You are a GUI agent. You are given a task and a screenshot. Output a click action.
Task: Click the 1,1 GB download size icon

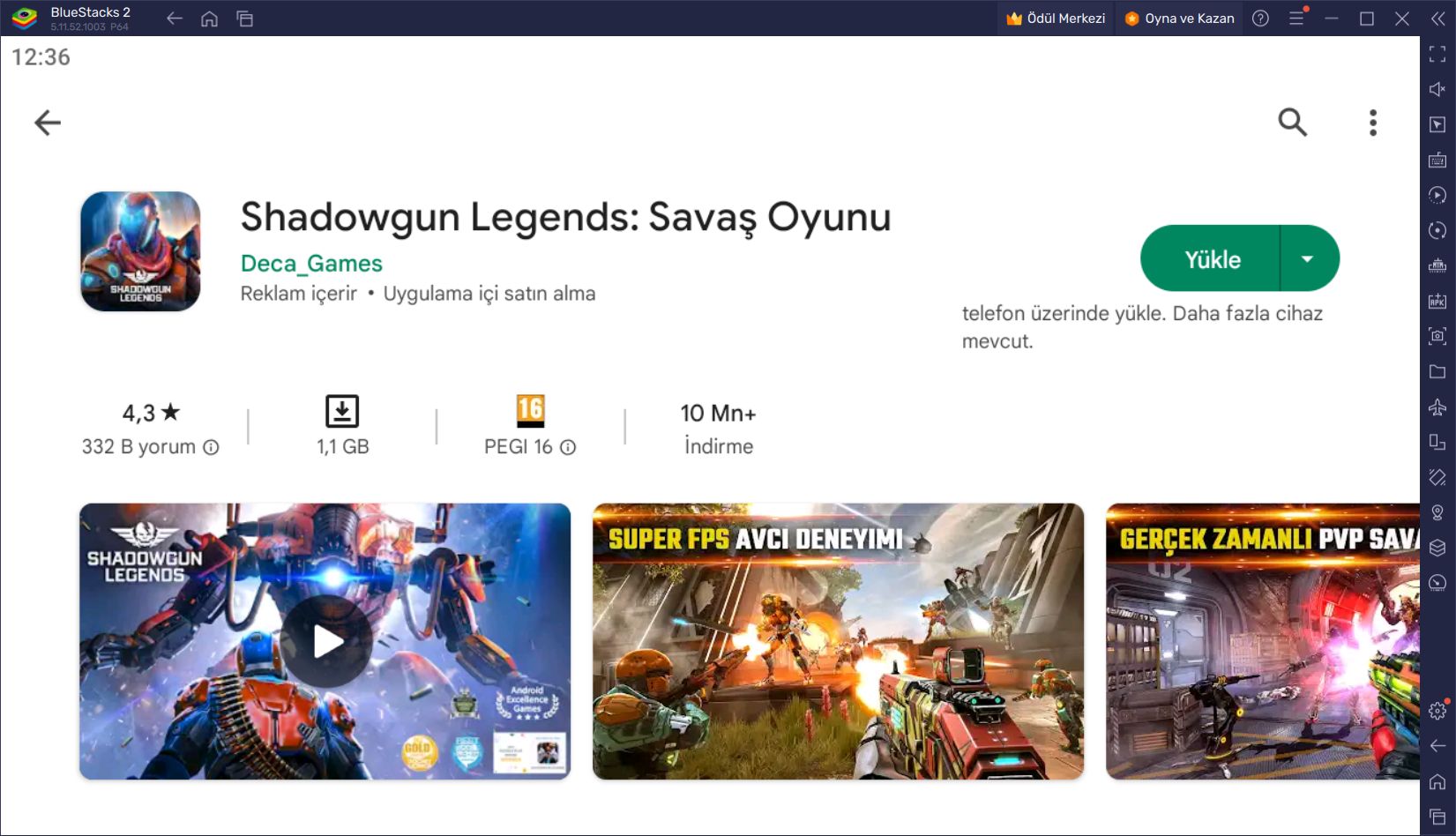pyautogui.click(x=342, y=411)
